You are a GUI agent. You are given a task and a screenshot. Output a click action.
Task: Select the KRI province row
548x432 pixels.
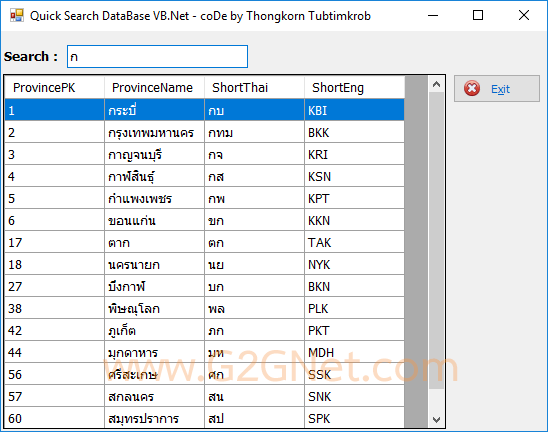(x=204, y=154)
